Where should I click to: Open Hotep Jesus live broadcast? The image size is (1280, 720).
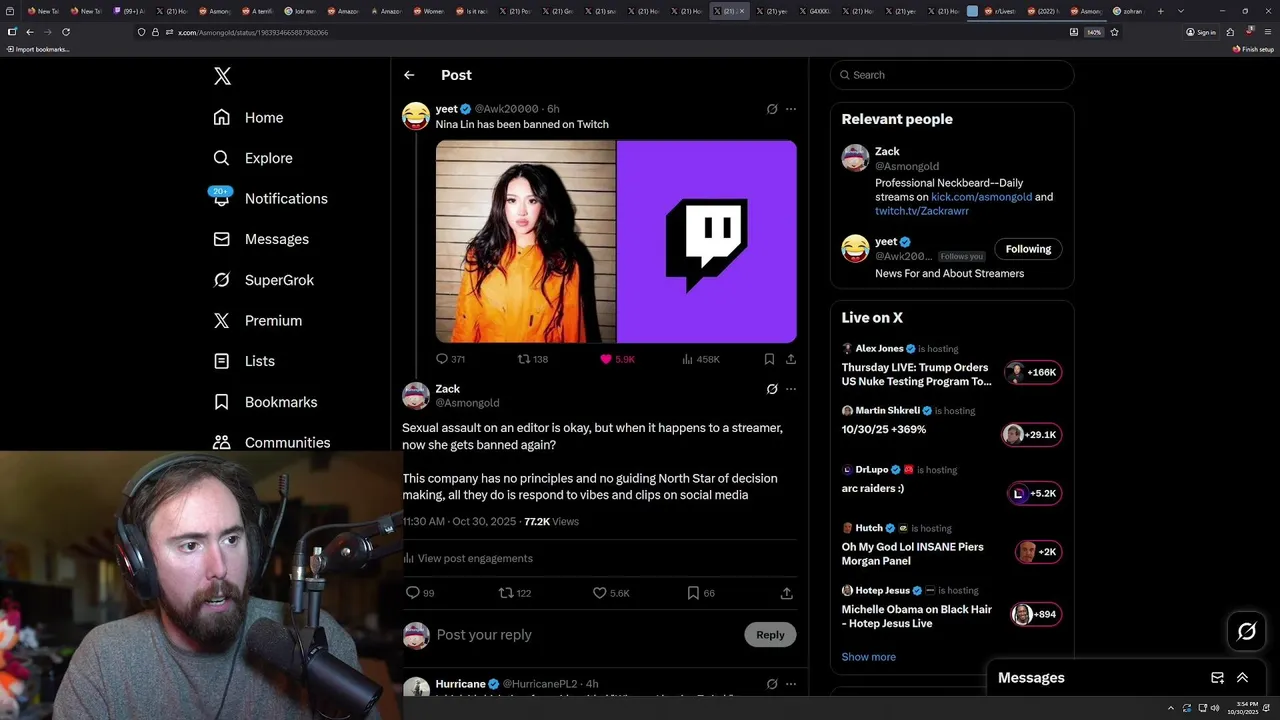click(x=952, y=607)
